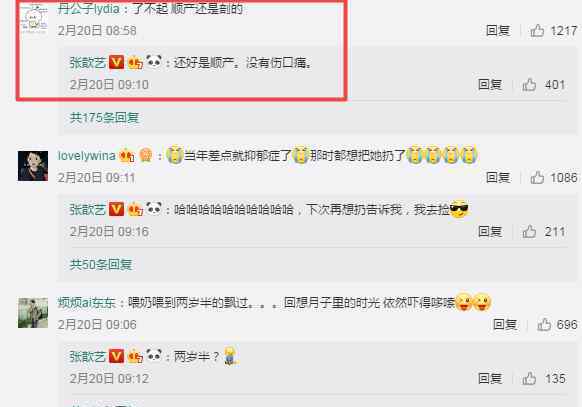
Task: Click verified V badge next to 张歆艺's 09:10 reply
Action: pos(116,62)
